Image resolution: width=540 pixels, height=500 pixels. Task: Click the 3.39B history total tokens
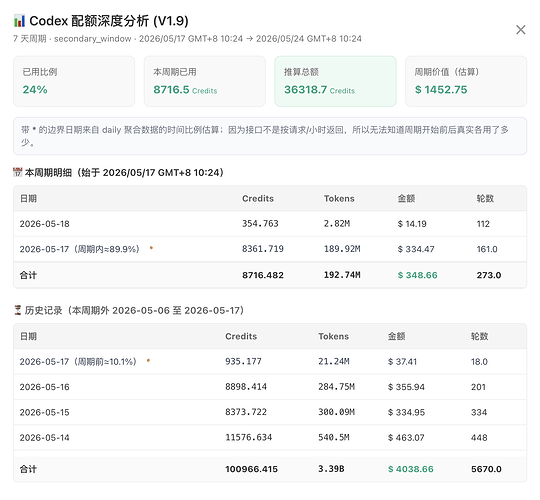tap(331, 469)
